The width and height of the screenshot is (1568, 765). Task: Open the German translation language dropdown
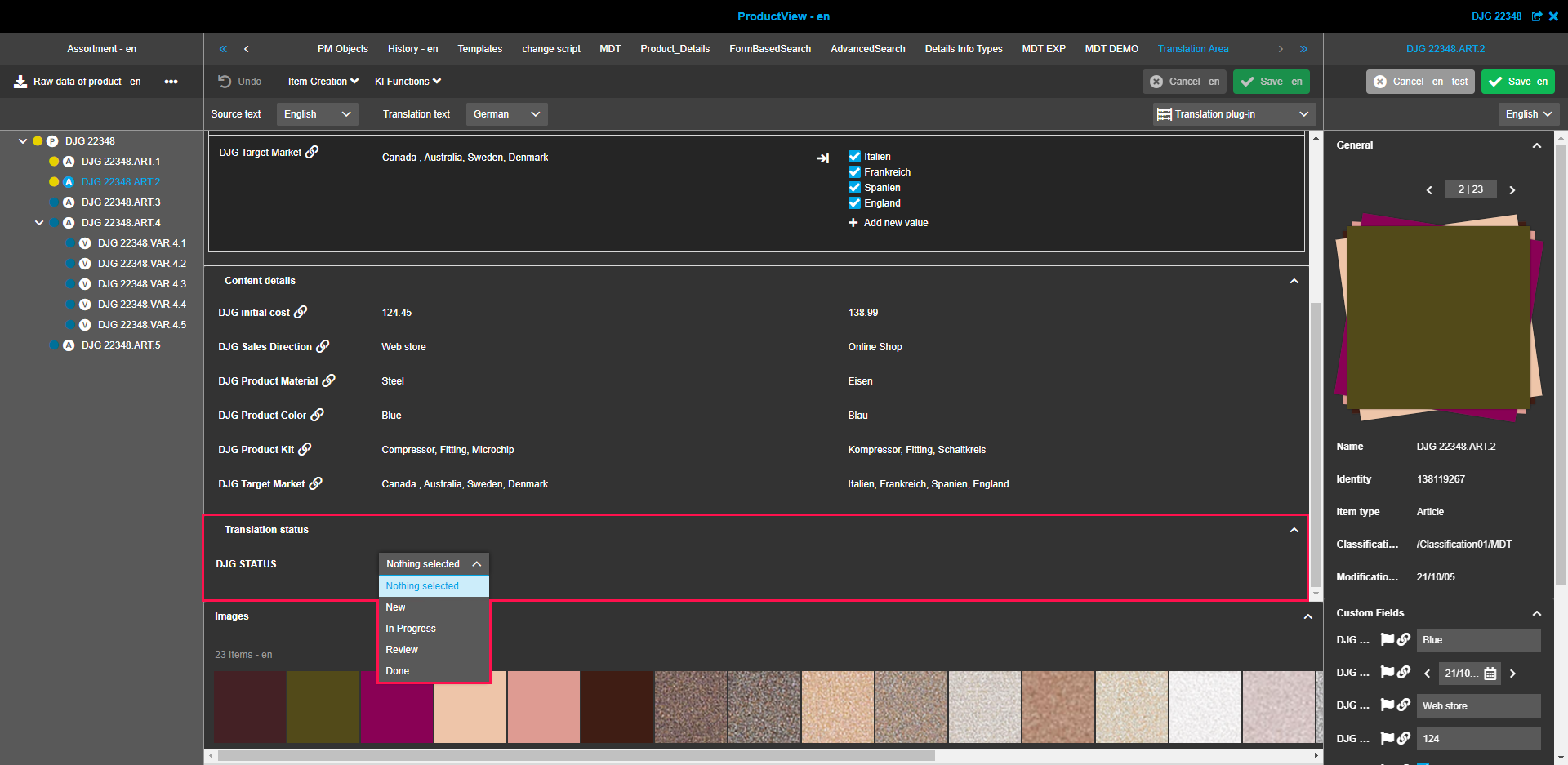tap(506, 114)
